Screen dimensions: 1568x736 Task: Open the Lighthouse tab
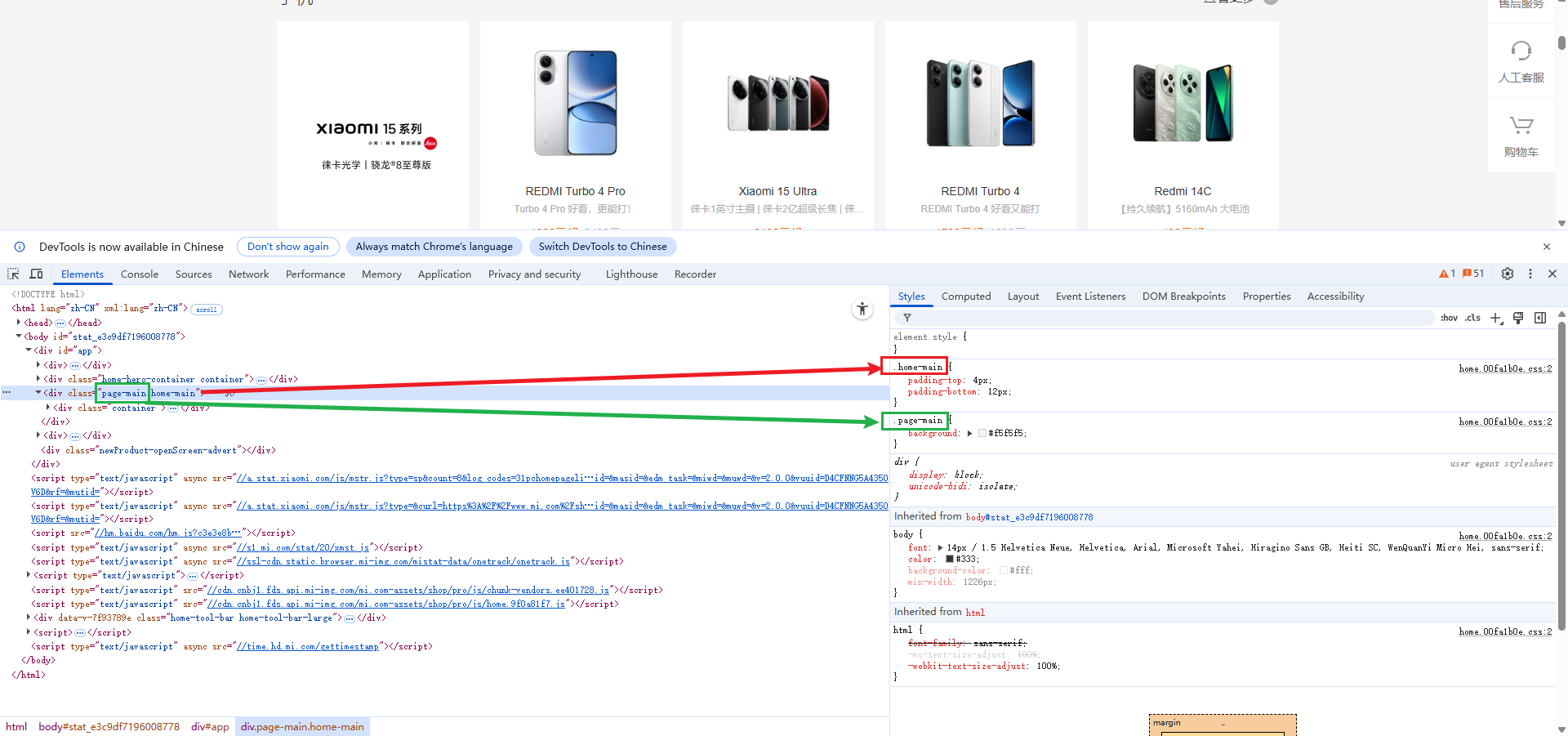point(631,274)
